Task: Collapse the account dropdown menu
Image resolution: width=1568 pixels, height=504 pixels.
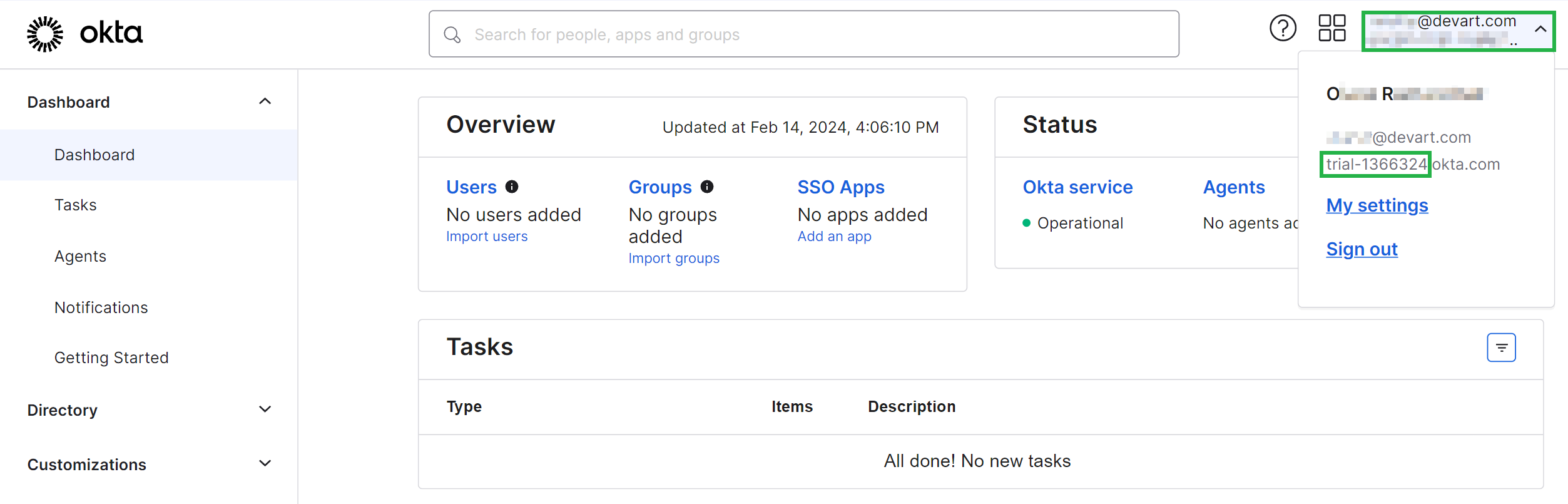Action: click(1540, 29)
